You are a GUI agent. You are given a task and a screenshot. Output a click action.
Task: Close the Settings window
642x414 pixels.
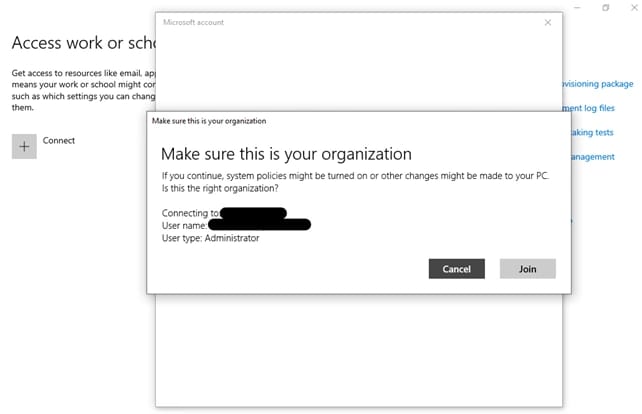[632, 8]
